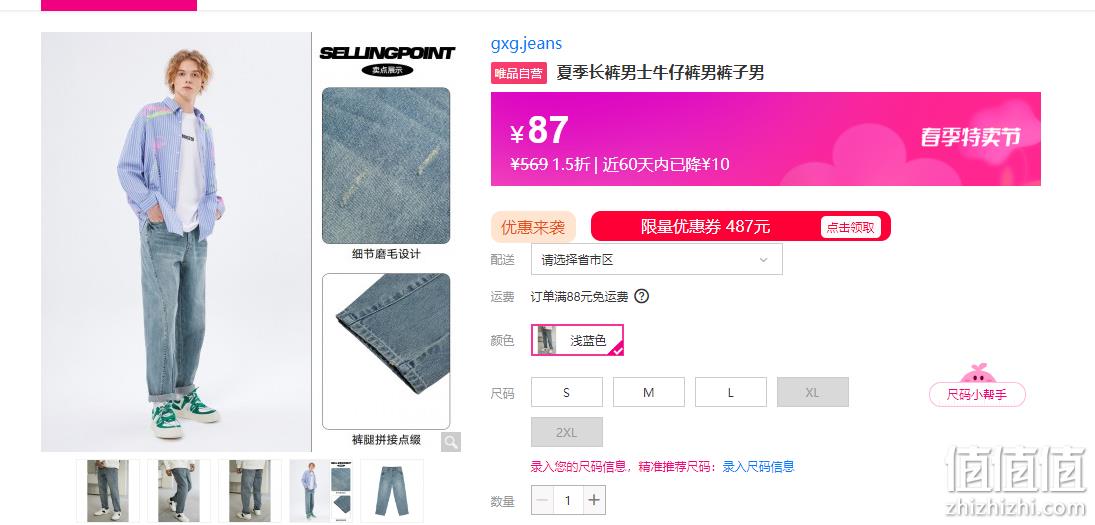This screenshot has width=1095, height=525.
Task: Click the dropdown chevron in delivery selector
Action: pos(763,260)
